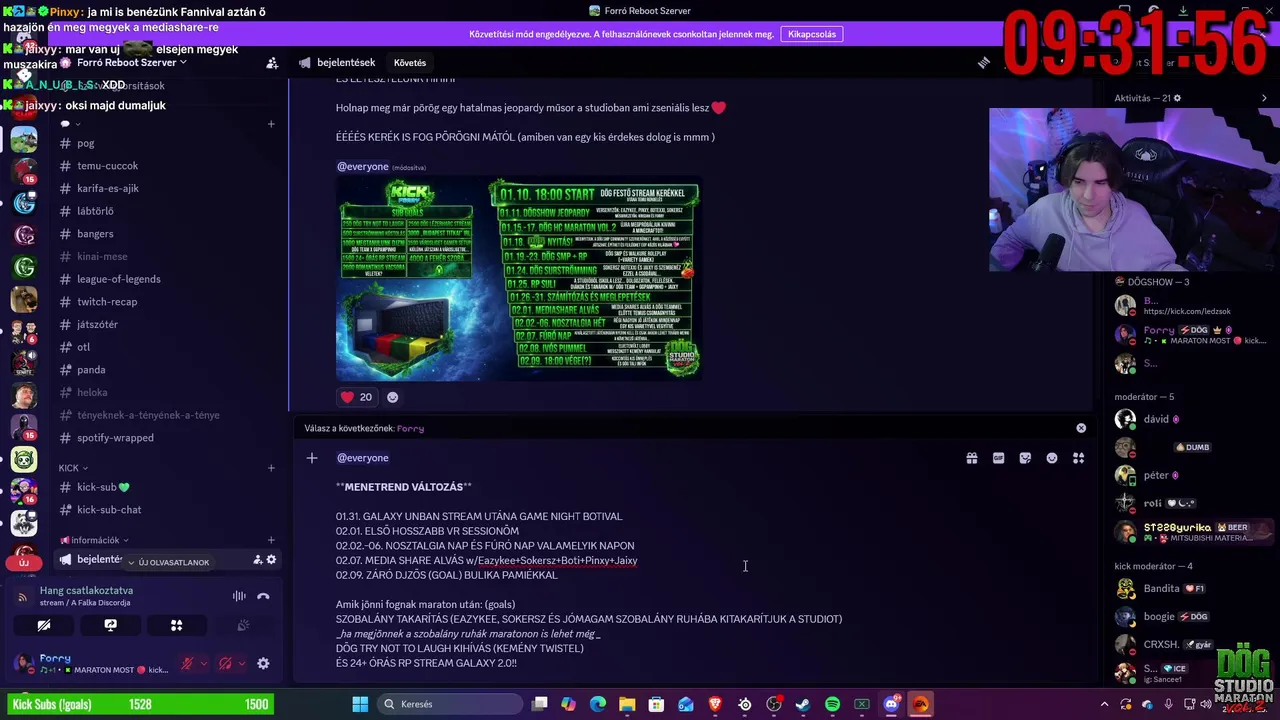Open Brave browser from the taskbar
This screenshot has height=720, width=1280.
715,704
